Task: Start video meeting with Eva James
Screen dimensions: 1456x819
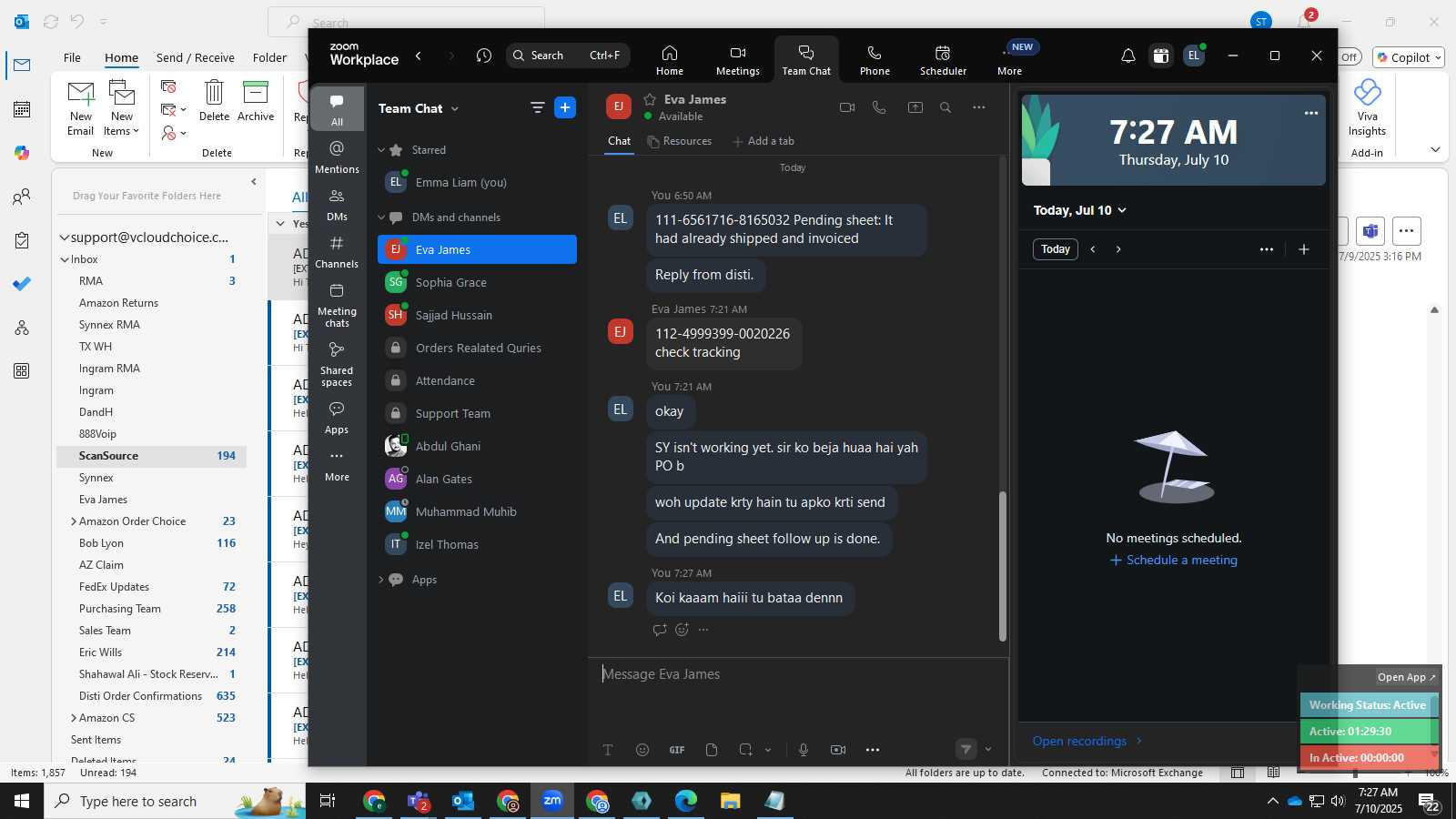Action: click(847, 107)
